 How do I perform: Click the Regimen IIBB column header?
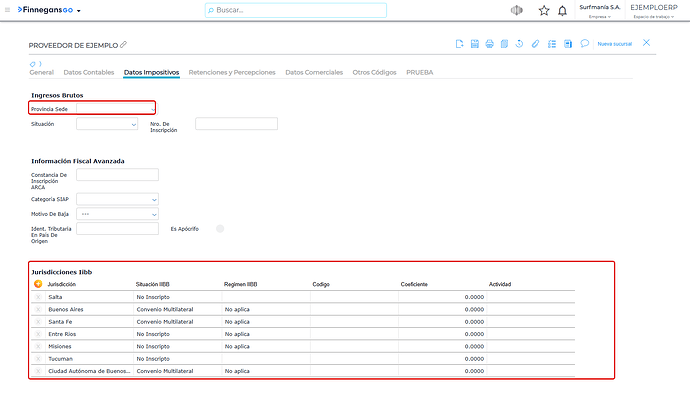(240, 285)
